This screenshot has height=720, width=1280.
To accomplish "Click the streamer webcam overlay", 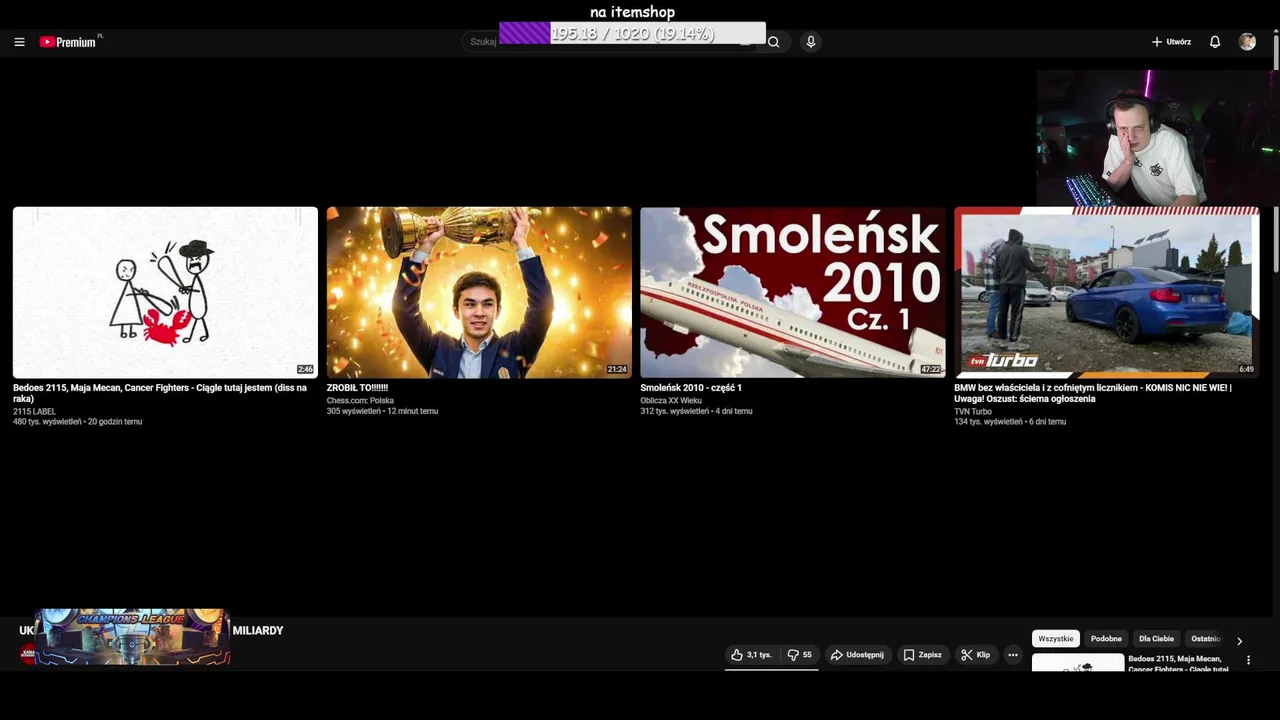I will point(1155,138).
